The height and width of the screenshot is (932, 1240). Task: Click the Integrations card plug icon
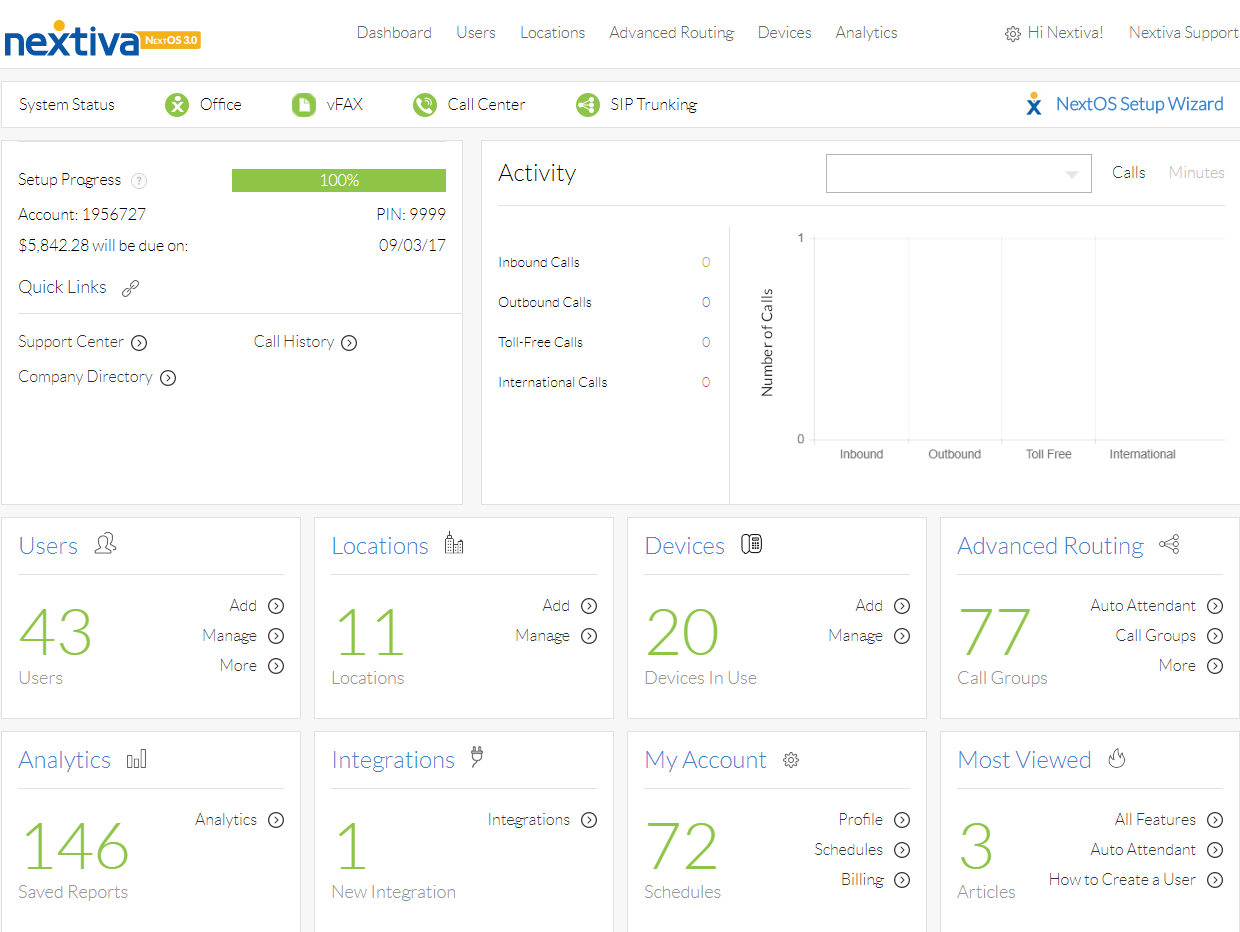pos(477,758)
